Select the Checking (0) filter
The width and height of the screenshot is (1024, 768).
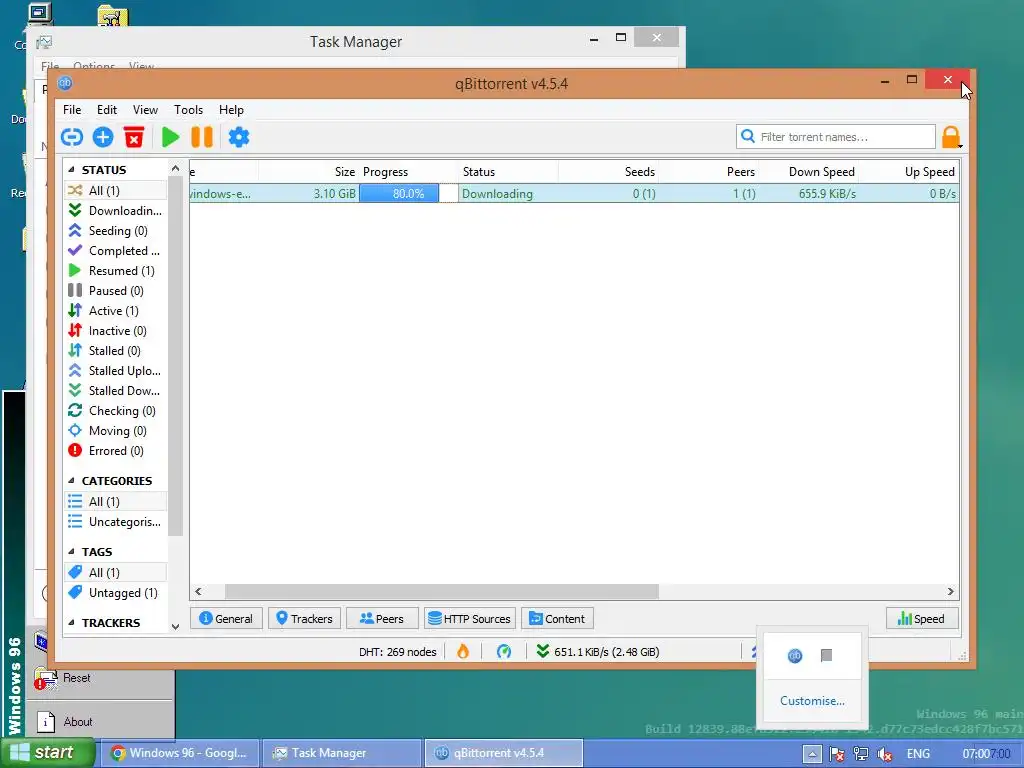[116, 411]
